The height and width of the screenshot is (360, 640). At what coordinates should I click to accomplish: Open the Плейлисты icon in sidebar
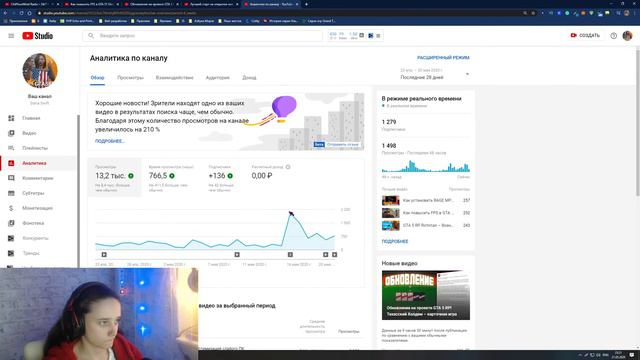pyautogui.click(x=11, y=148)
